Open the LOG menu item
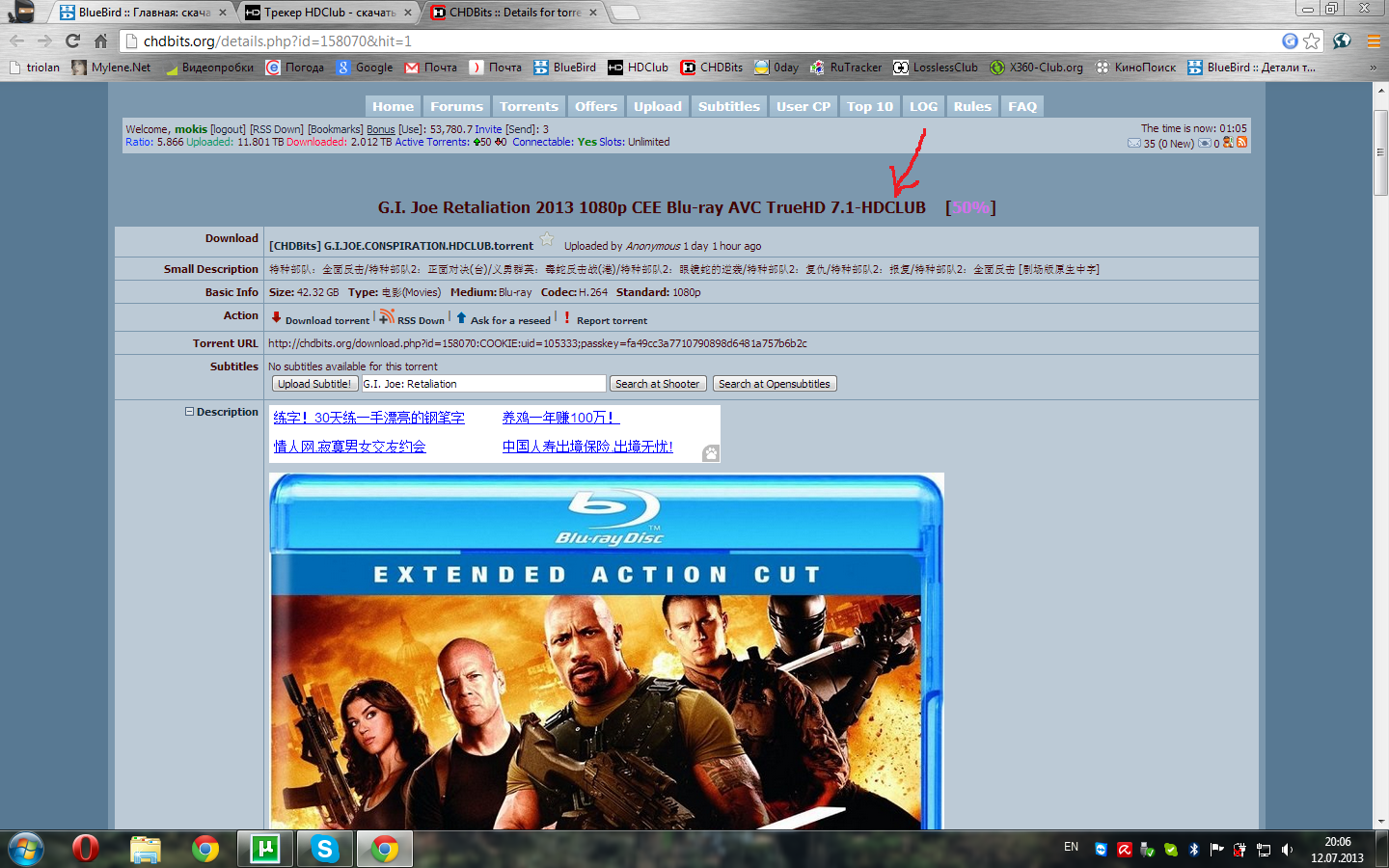The image size is (1389, 868). (923, 106)
